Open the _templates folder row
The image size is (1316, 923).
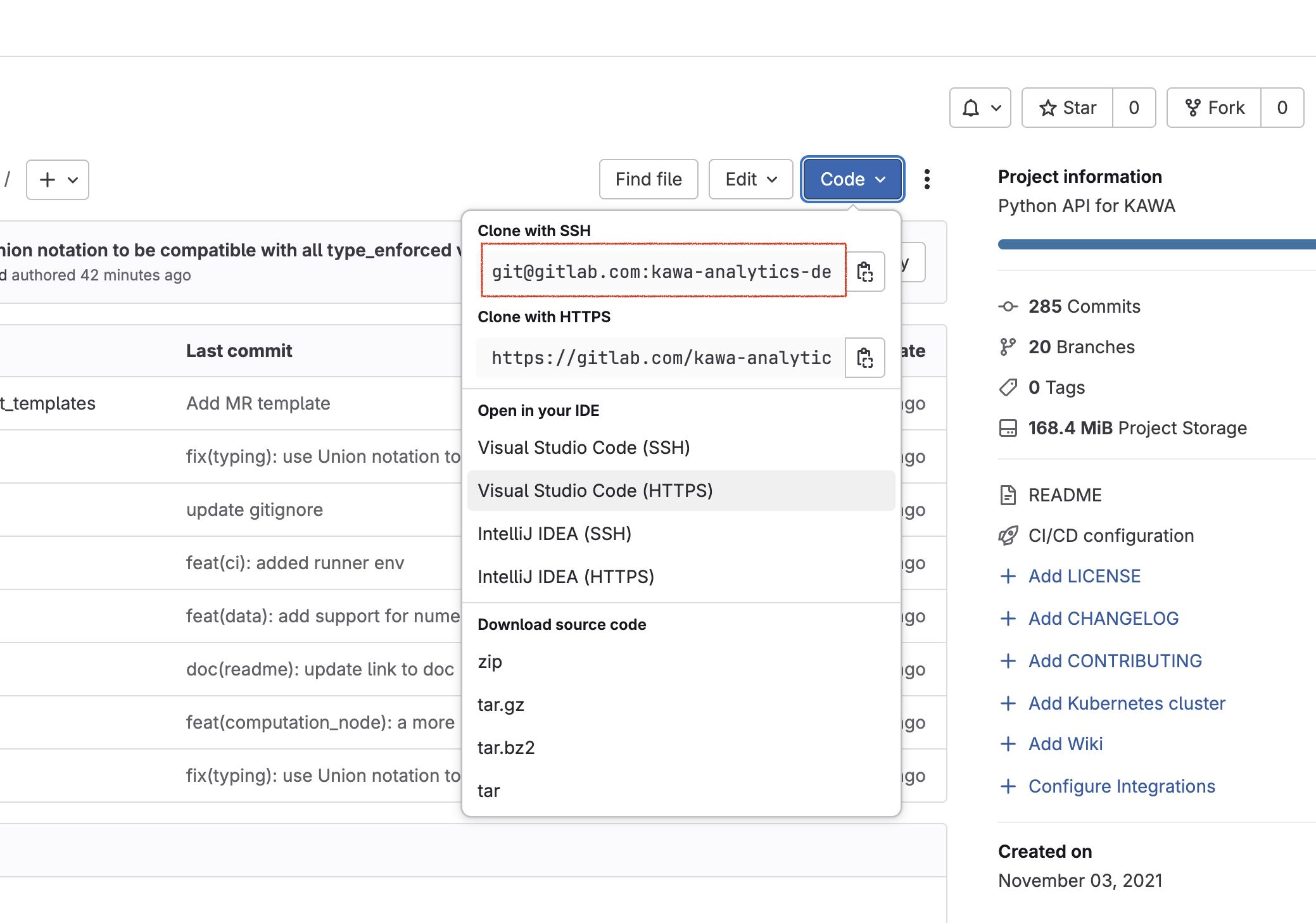[47, 403]
